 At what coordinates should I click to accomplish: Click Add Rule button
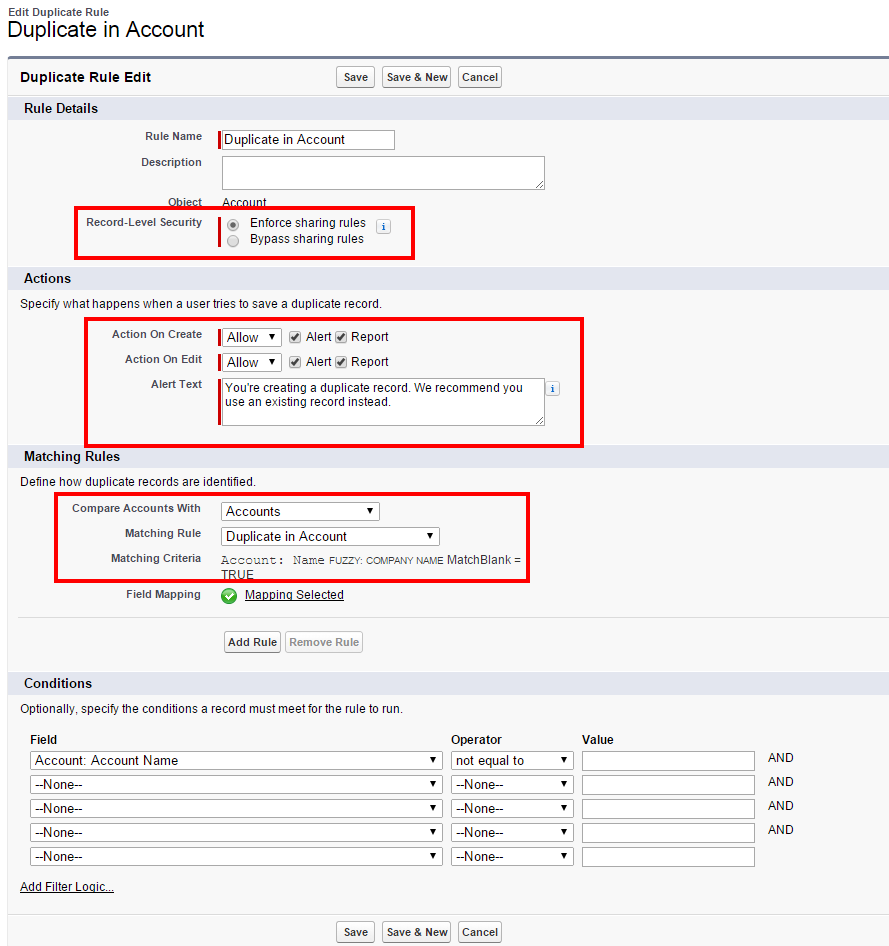(x=252, y=642)
